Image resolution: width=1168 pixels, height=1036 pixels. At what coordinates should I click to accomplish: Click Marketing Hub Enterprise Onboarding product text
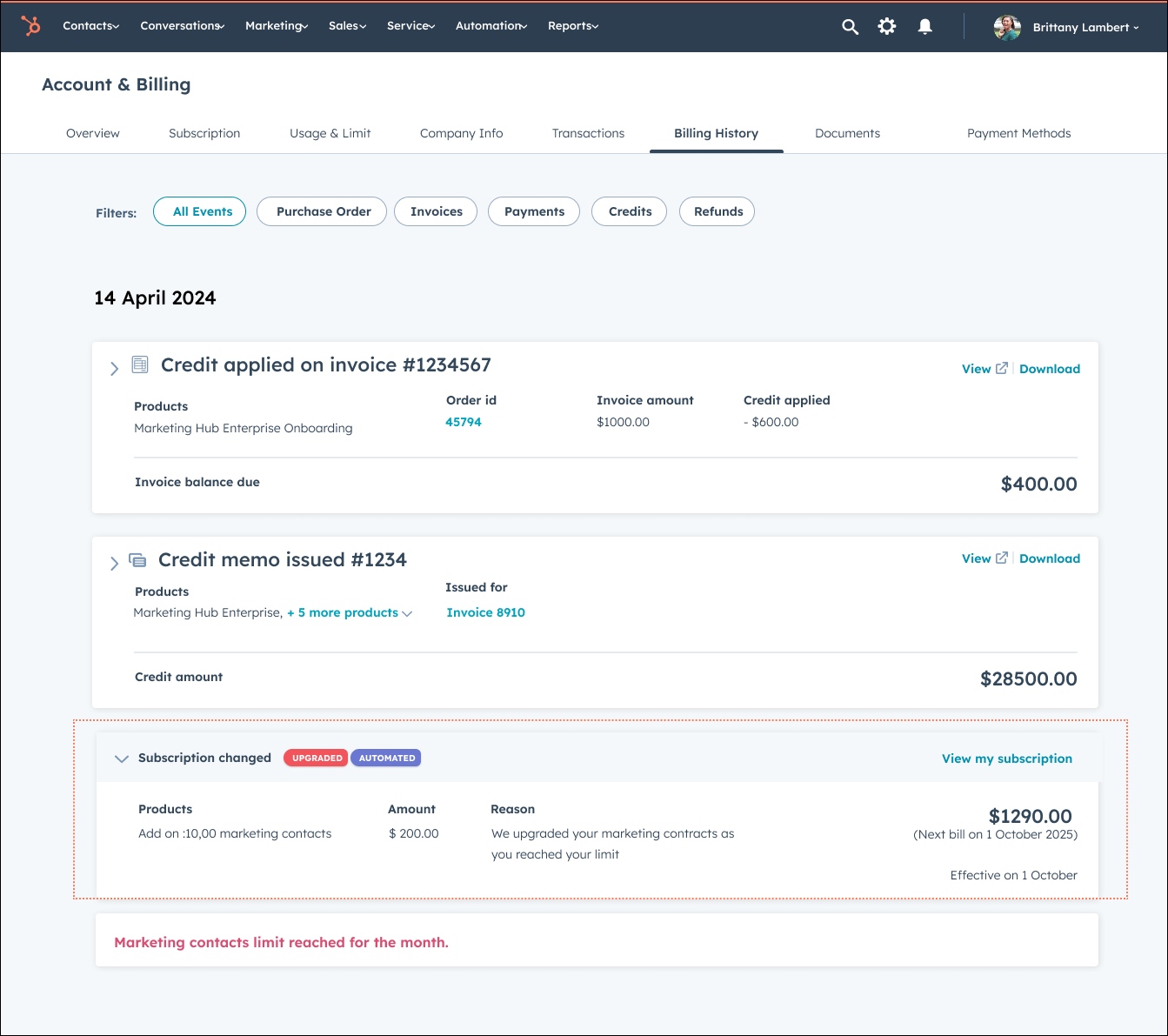(x=244, y=428)
